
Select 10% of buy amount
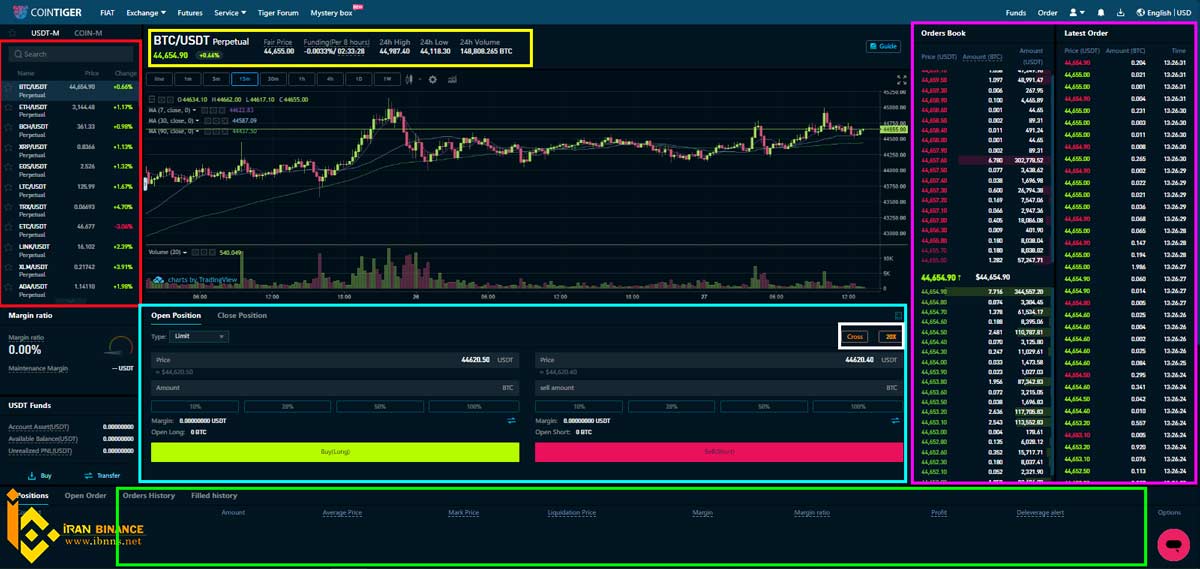click(194, 407)
